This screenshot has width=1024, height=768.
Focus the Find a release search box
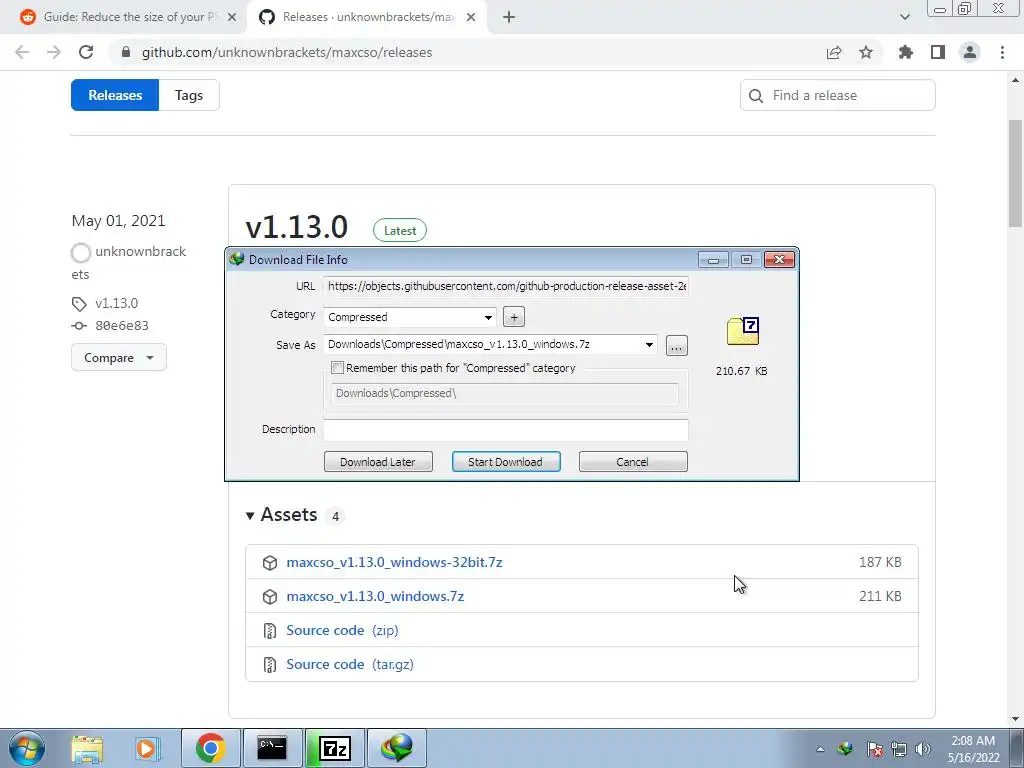(x=838, y=95)
